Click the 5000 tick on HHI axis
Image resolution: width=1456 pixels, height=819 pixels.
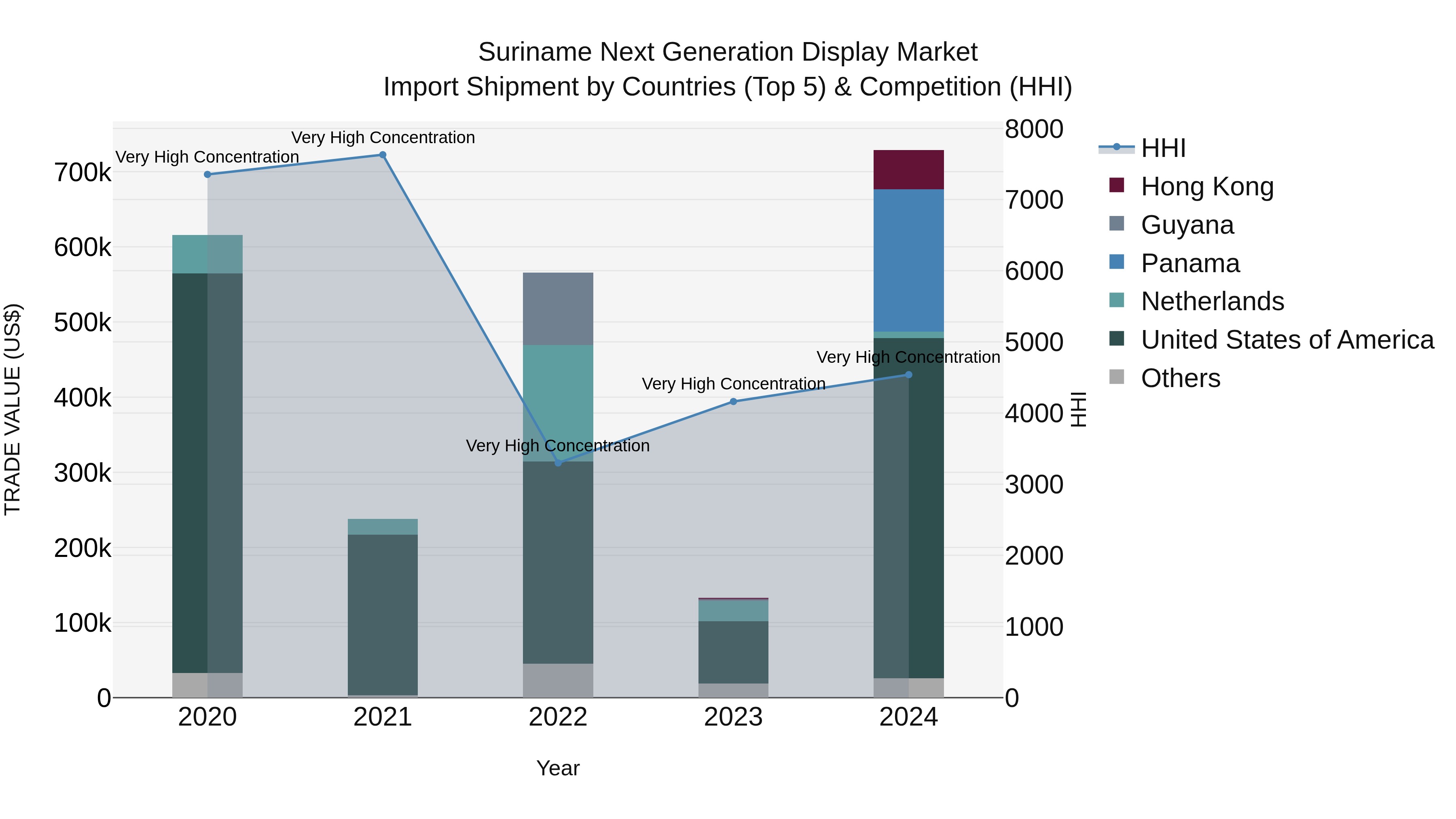1034,342
